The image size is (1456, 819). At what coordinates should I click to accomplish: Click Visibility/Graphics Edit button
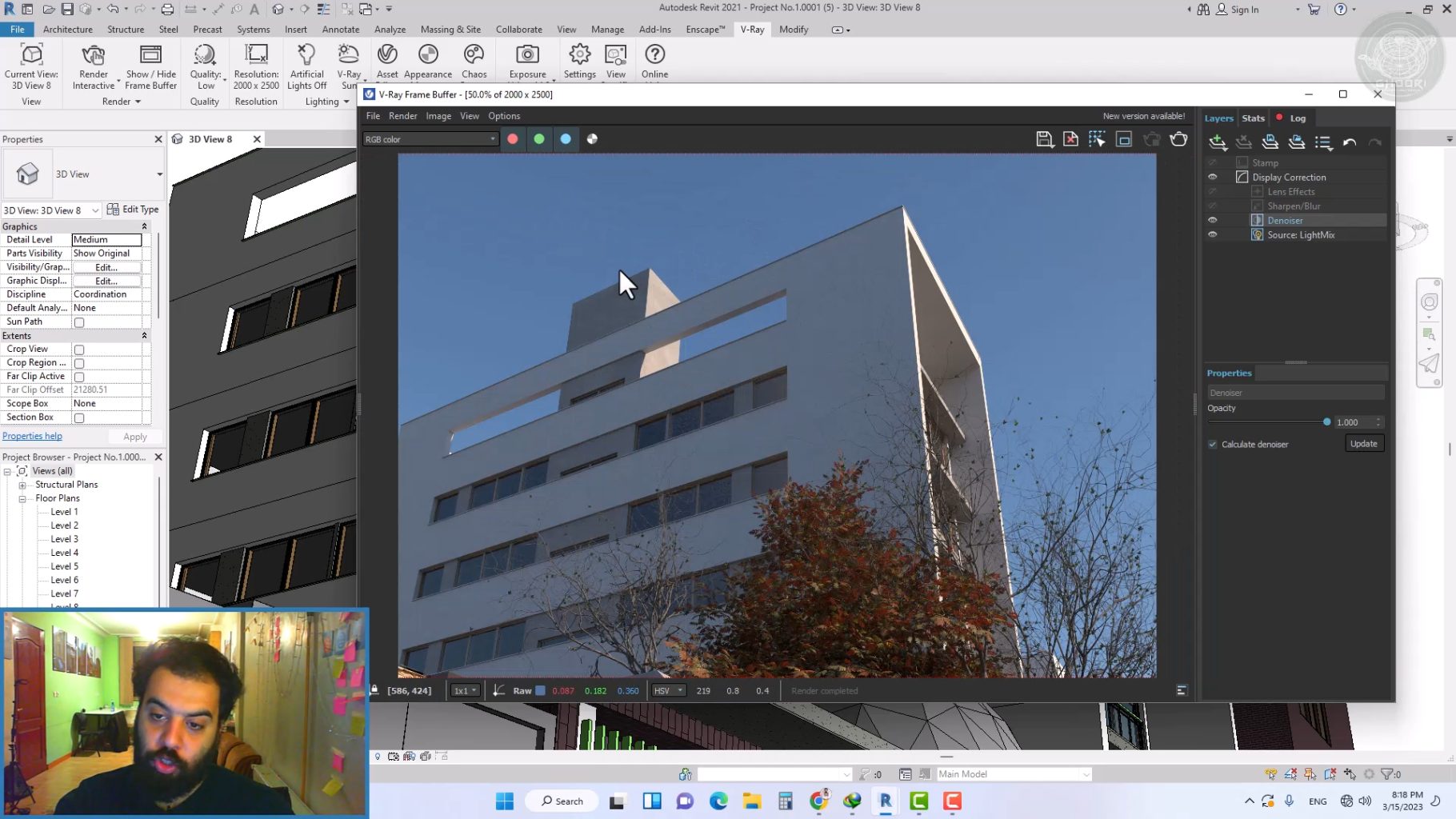click(106, 267)
